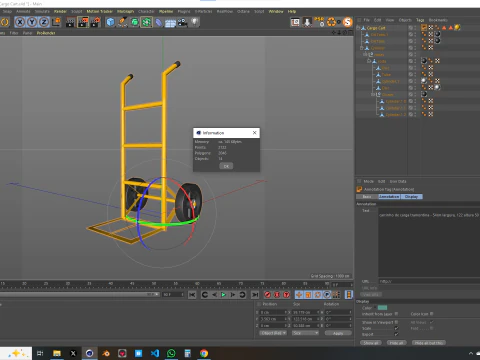Screen dimensions: 480x360
Task: Open the MoGraph menu
Action: tap(125, 11)
